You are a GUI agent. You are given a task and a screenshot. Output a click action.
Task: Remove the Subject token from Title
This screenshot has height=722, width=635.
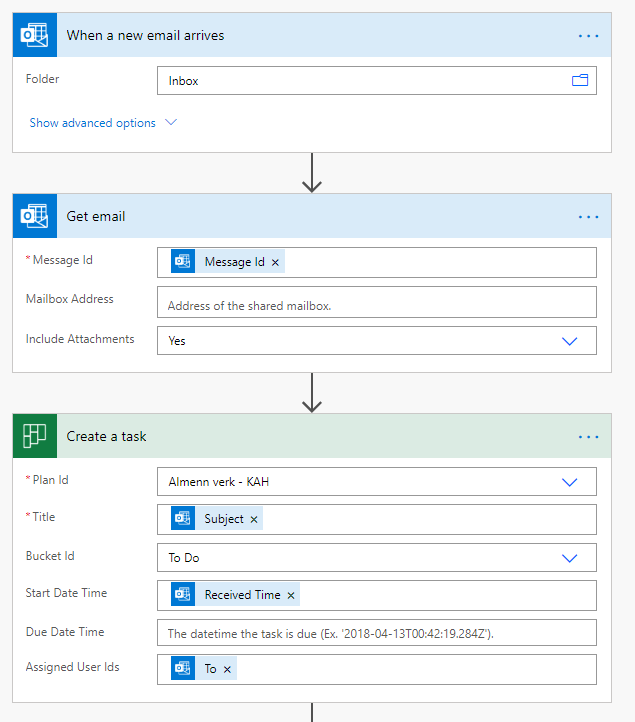(x=254, y=519)
